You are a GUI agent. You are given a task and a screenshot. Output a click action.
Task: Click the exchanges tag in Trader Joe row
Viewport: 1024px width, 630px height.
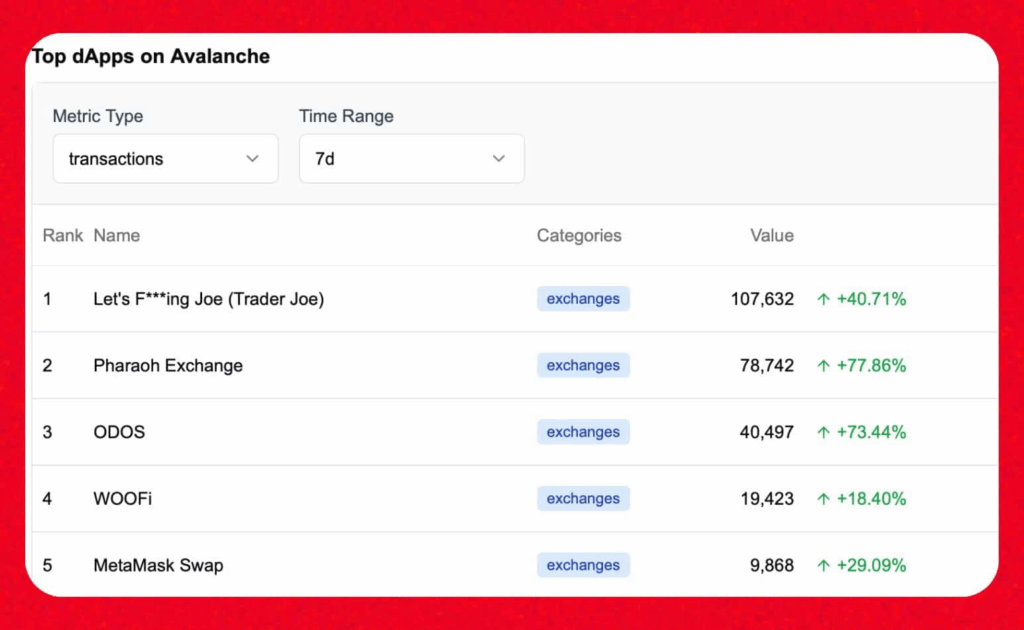coord(583,299)
